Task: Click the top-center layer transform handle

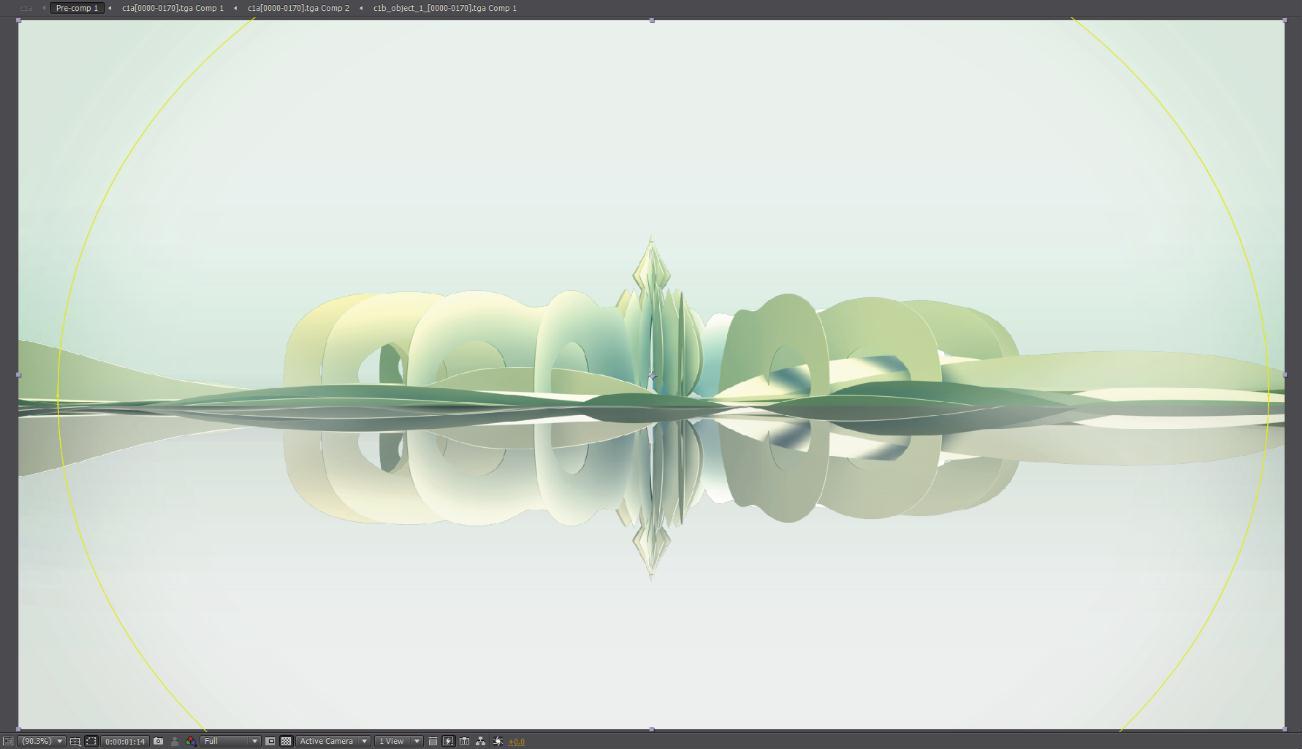Action: click(x=652, y=20)
